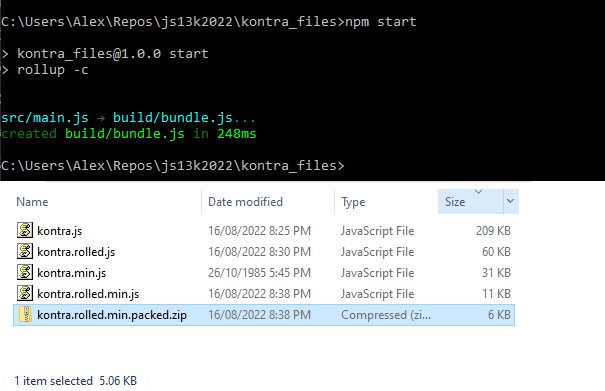This screenshot has width=605, height=391.
Task: Click the JavaScript File type of kontra.js
Action: point(377,231)
